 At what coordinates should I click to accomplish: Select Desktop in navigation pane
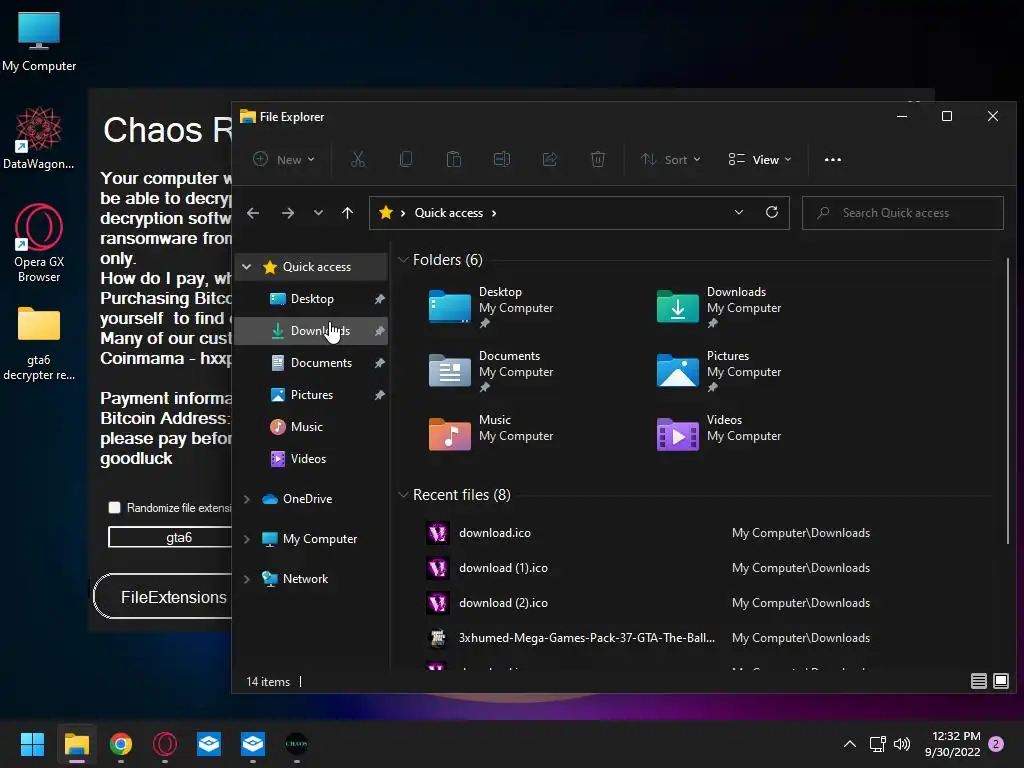point(311,298)
